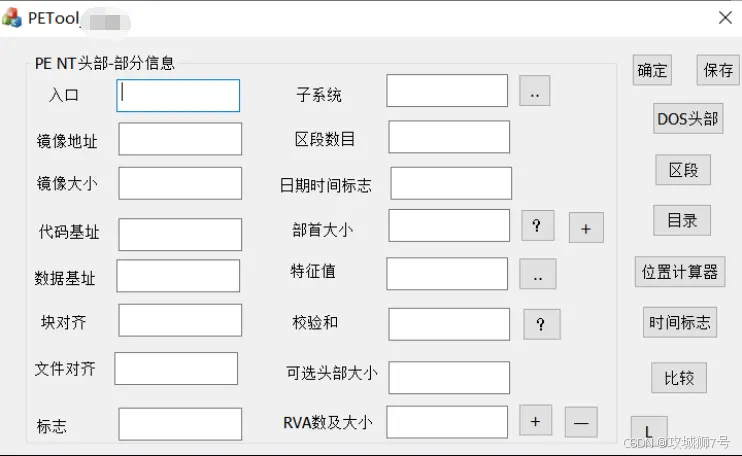Click the 保存 save button
The image size is (742, 456).
[x=718, y=70]
